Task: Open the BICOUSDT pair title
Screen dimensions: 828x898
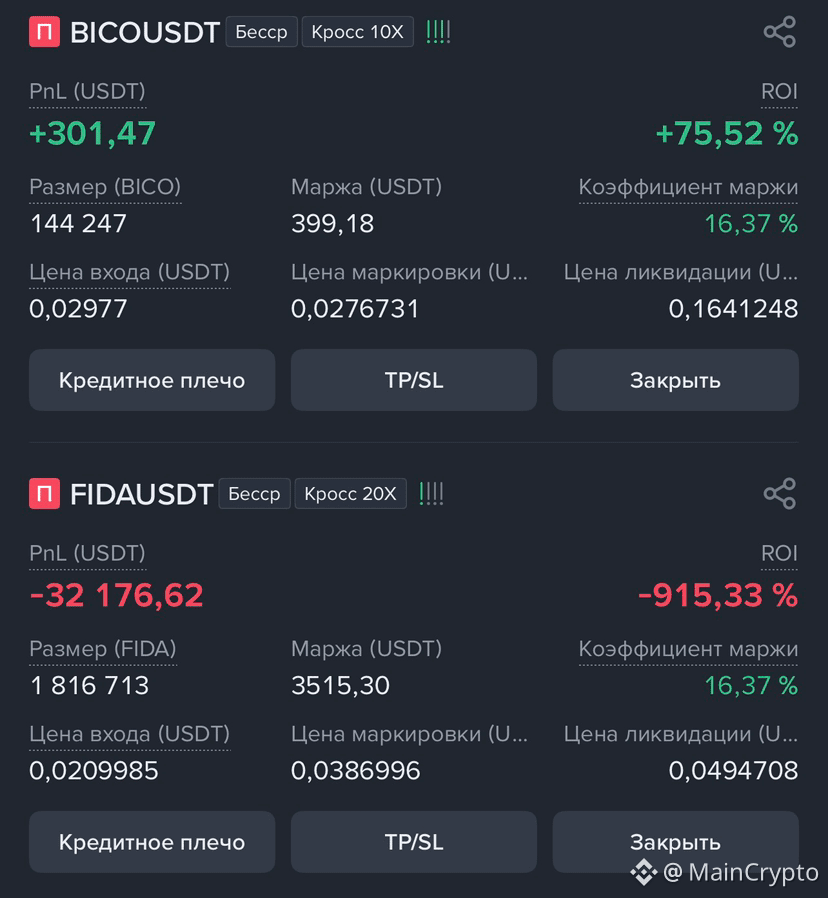Action: 145,32
